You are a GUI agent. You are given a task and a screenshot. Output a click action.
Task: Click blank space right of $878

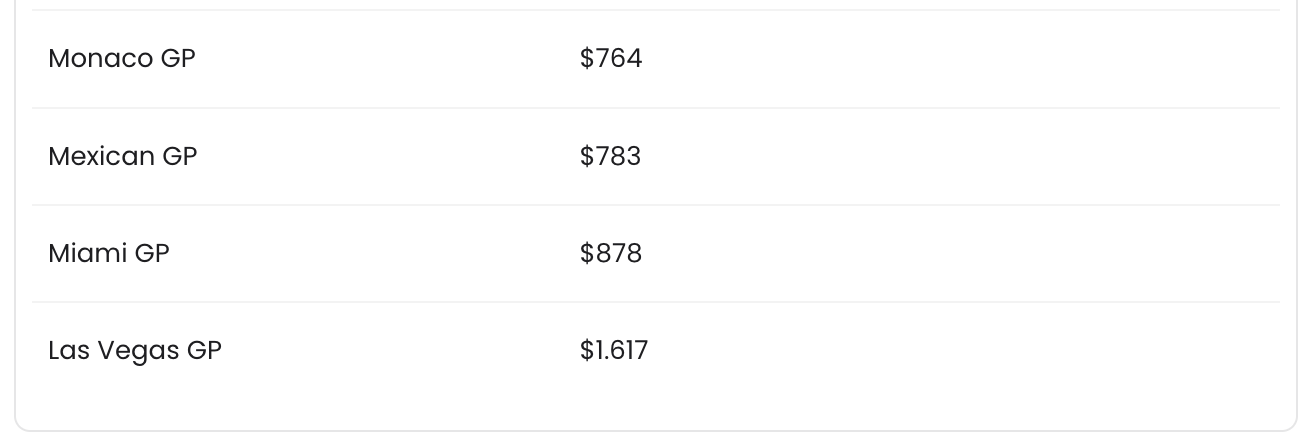pos(950,253)
